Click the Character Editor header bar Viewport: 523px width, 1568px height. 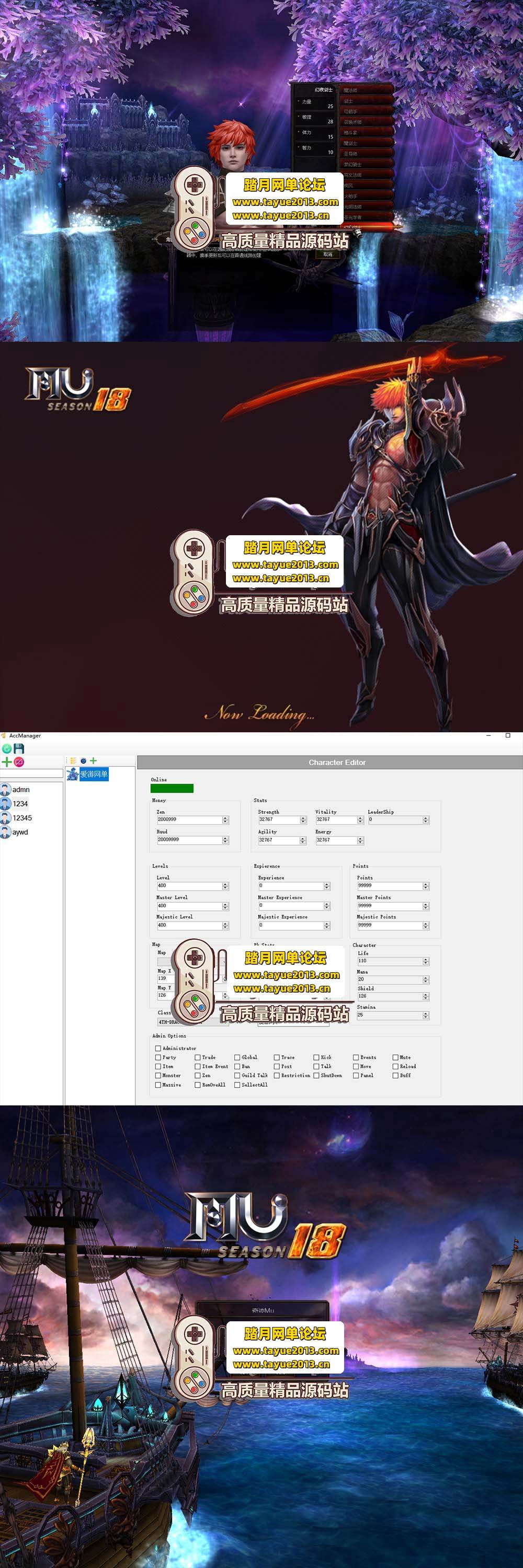coord(330,762)
